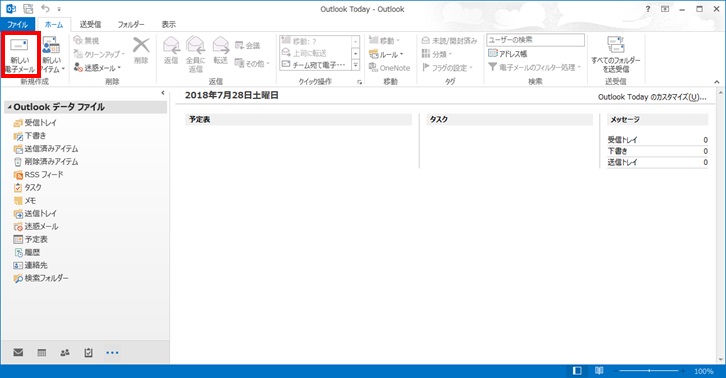Open 電子メールのフィルター処理 dropdown
The width and height of the screenshot is (726, 378).
534,67
